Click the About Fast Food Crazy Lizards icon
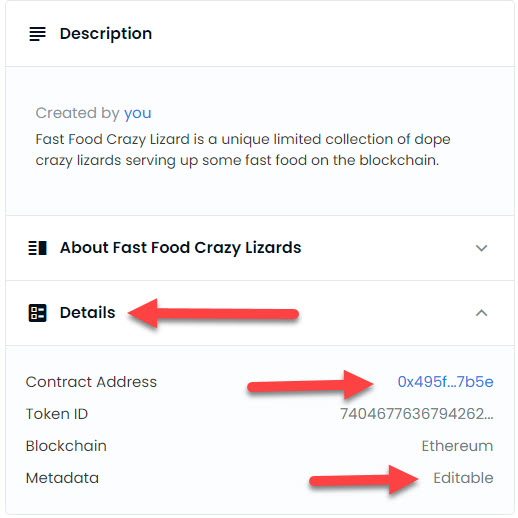The height and width of the screenshot is (518, 518). 37,248
